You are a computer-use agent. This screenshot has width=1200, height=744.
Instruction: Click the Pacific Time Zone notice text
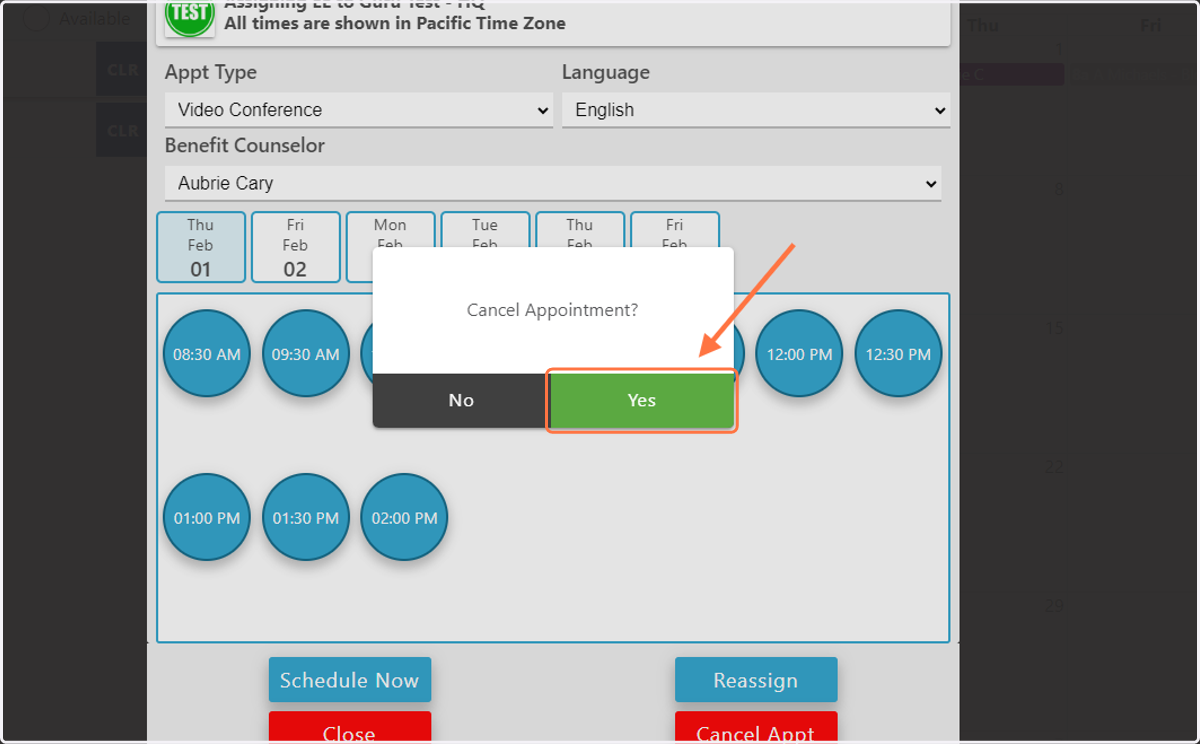coord(395,22)
